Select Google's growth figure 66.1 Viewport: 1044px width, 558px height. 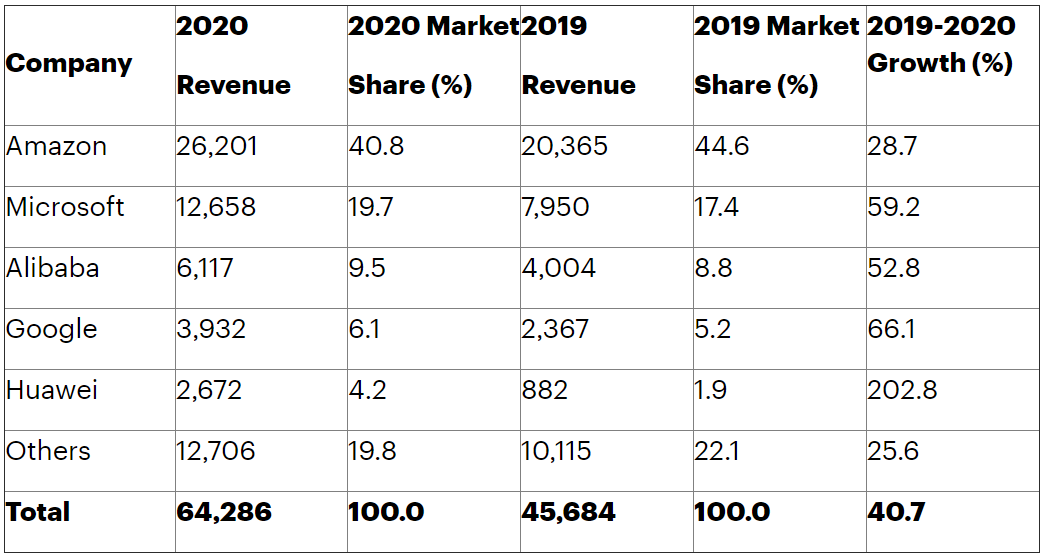[891, 329]
